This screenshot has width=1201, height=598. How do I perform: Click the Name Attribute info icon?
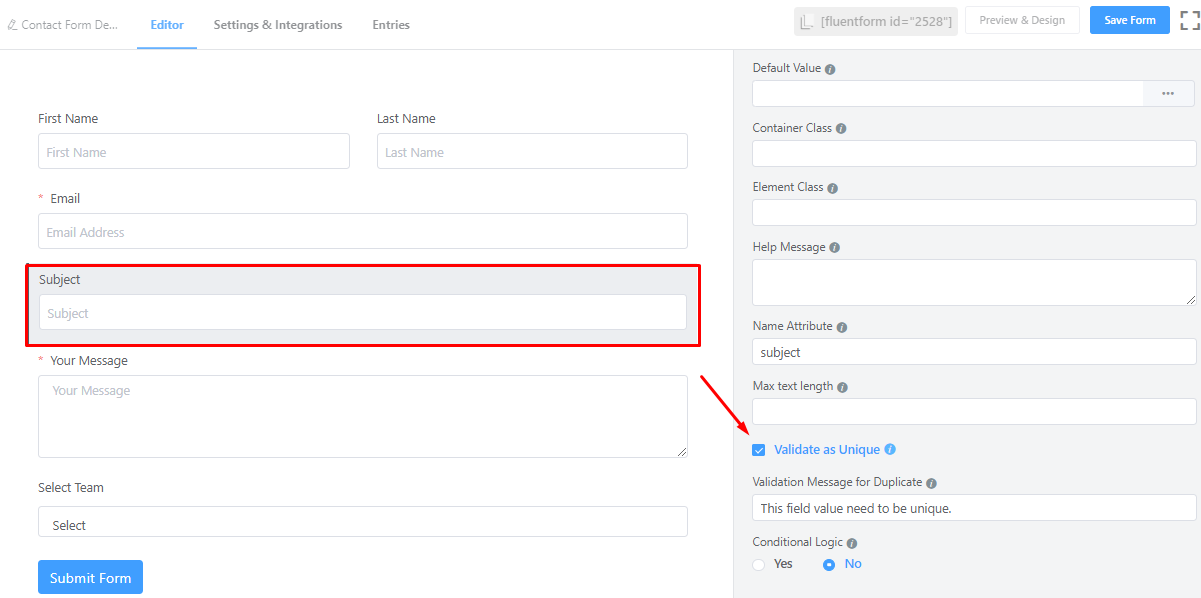click(x=842, y=327)
